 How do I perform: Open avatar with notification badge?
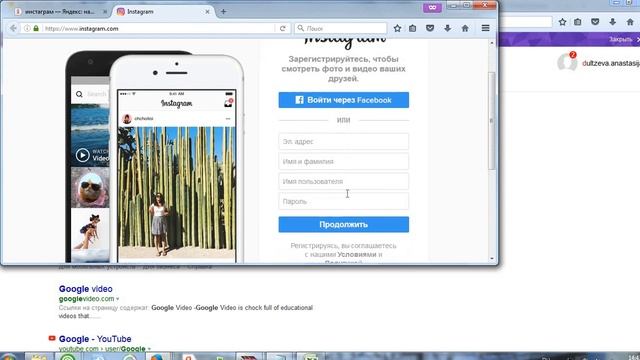(x=567, y=62)
